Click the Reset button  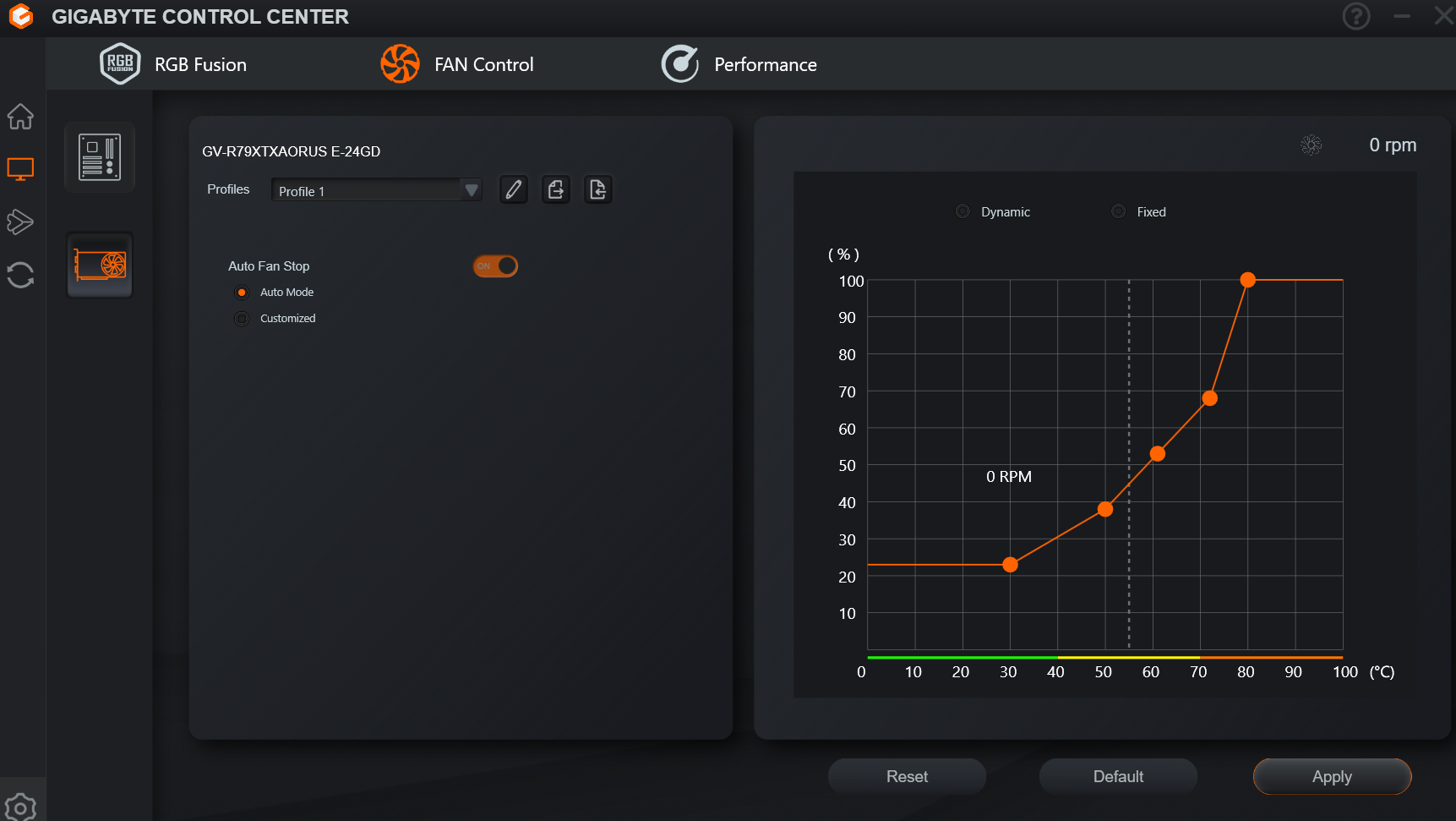click(x=907, y=776)
